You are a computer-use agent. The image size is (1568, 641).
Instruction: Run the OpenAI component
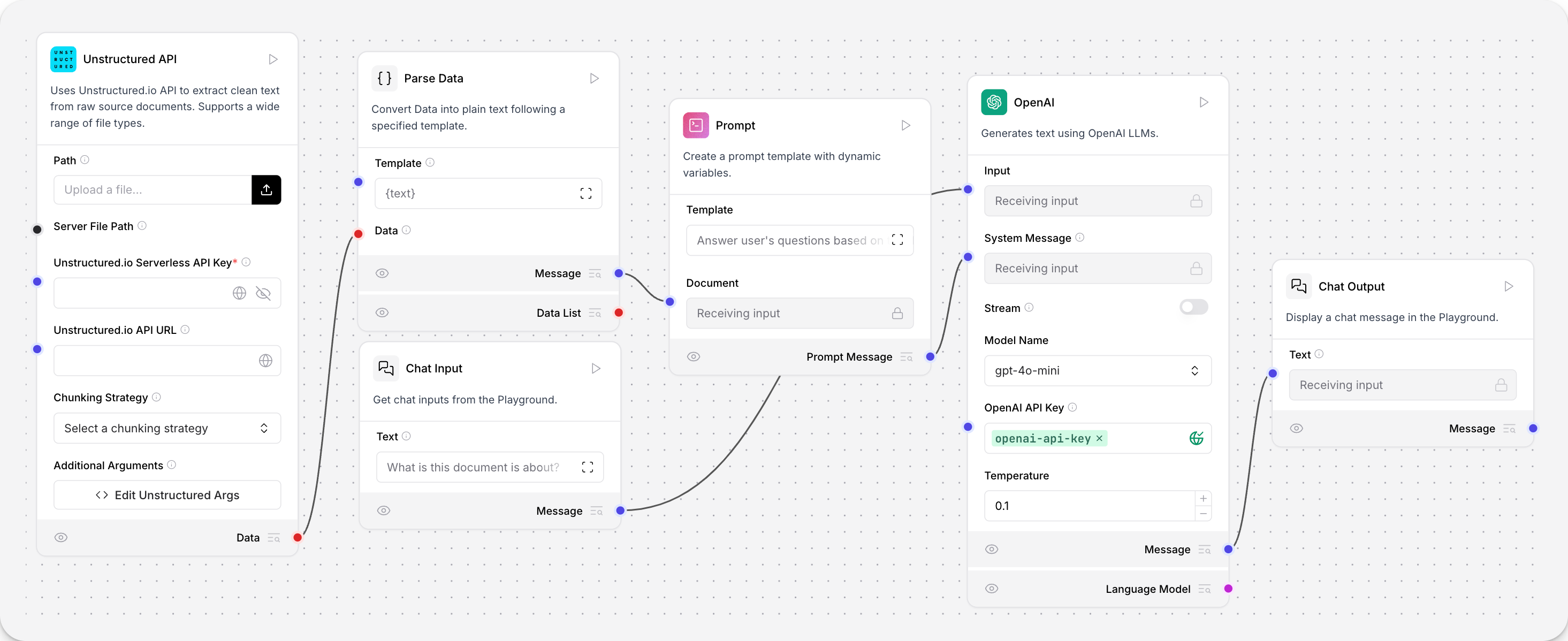pos(1204,102)
